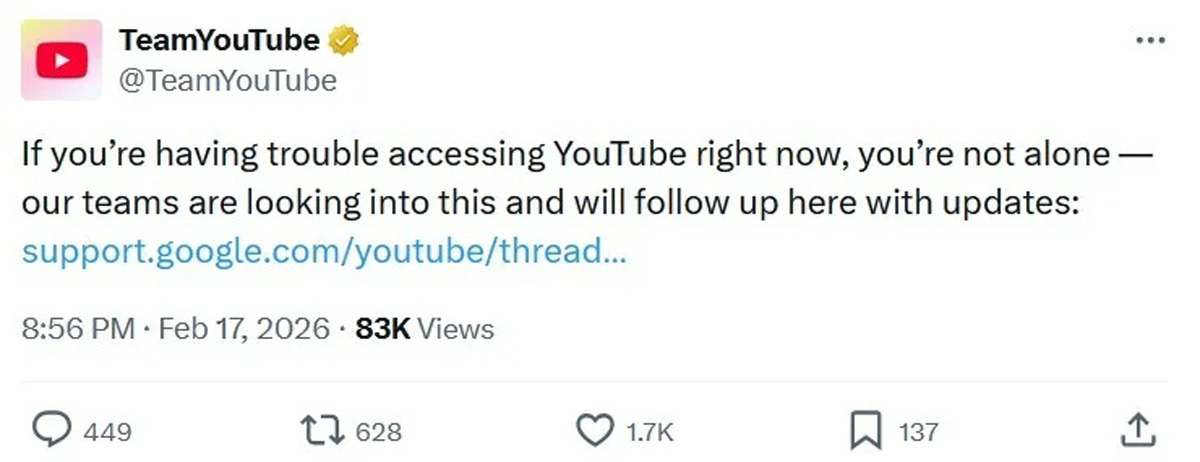Click the 137 bookmarks count
The width and height of the screenshot is (1200, 462).
coord(919,432)
